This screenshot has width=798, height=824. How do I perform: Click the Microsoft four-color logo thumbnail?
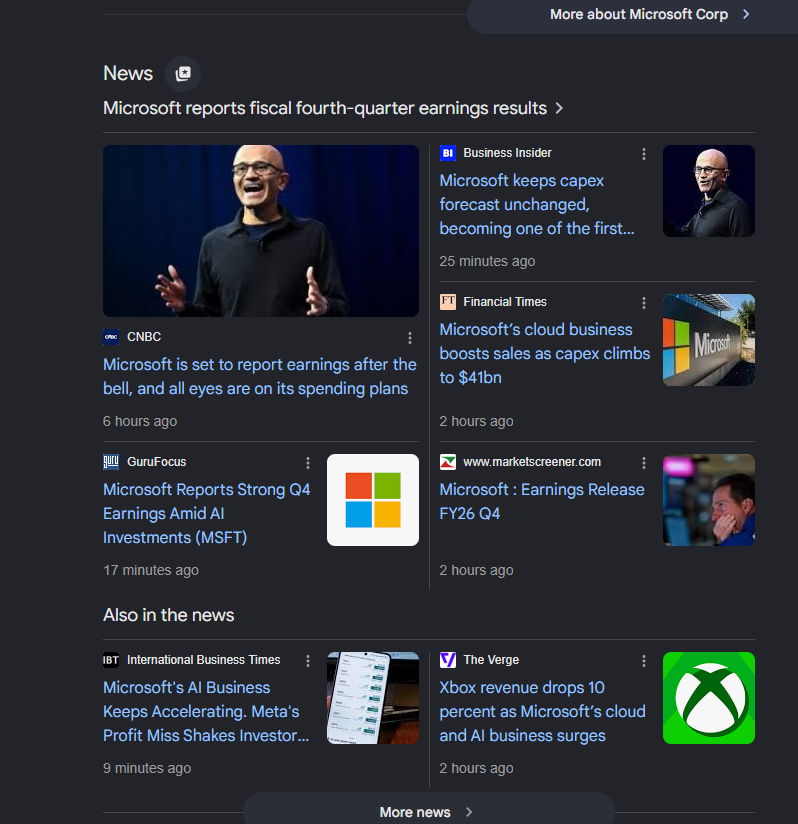[x=372, y=500]
